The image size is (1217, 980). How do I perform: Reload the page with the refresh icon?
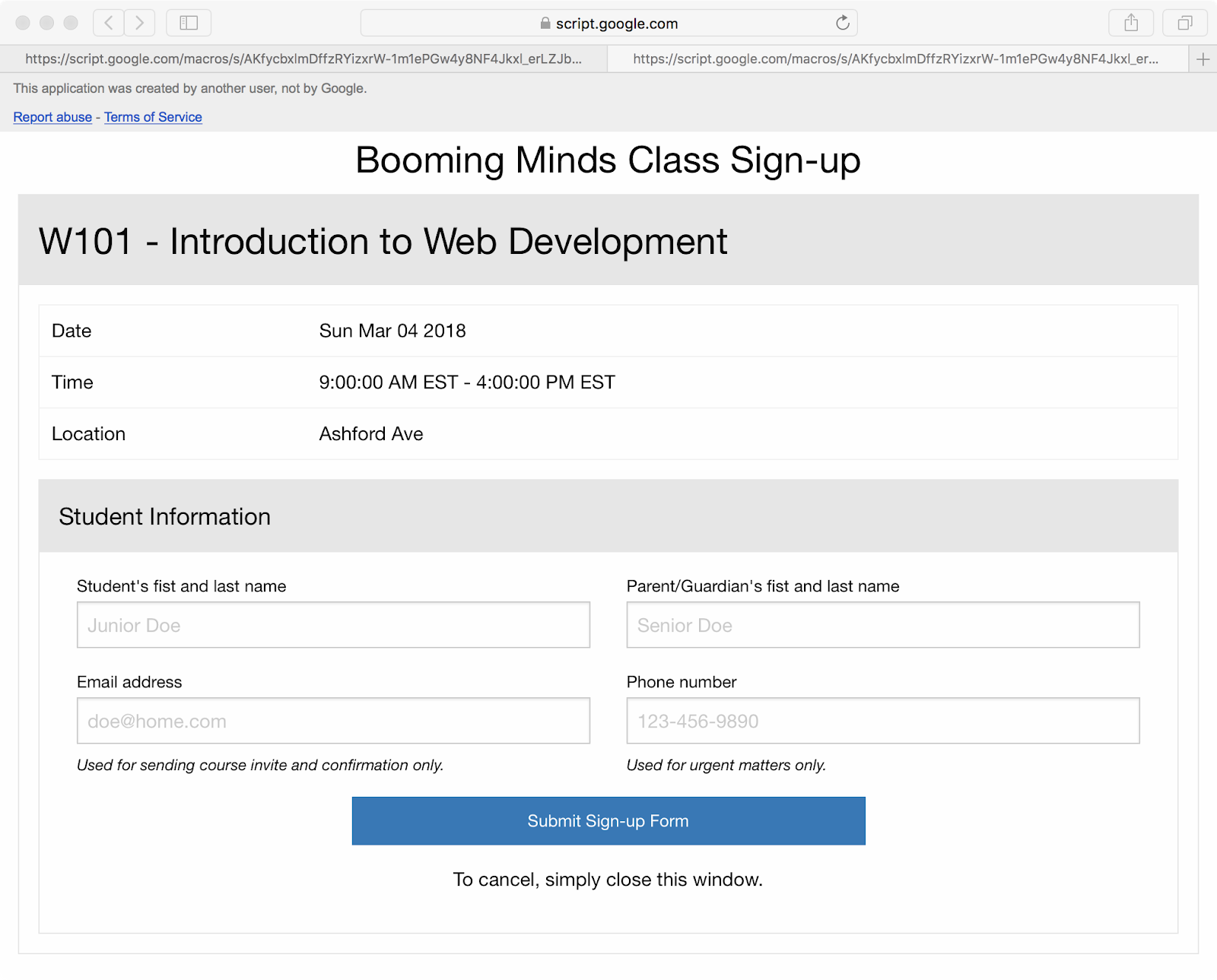tap(842, 23)
